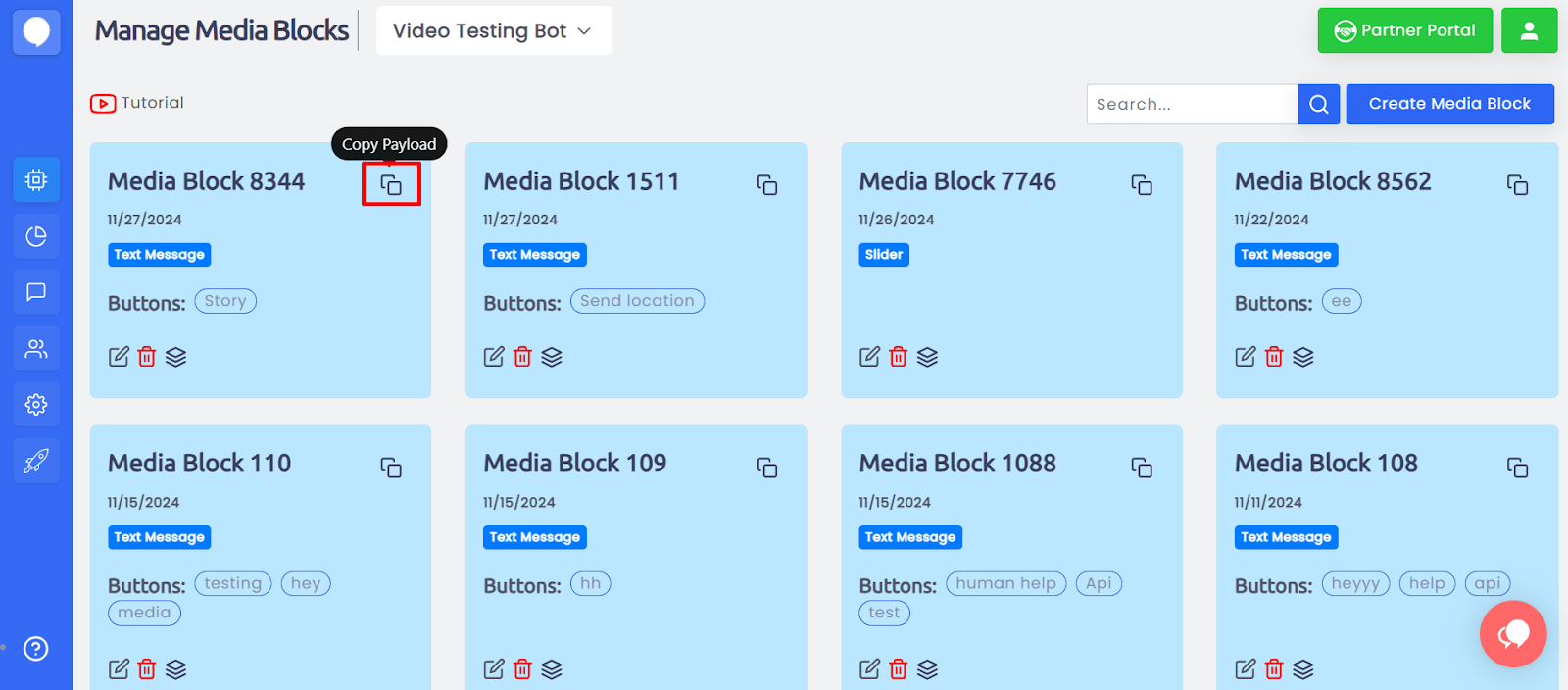This screenshot has width=1568, height=690.
Task: Click the search magnifier button
Action: click(1319, 104)
